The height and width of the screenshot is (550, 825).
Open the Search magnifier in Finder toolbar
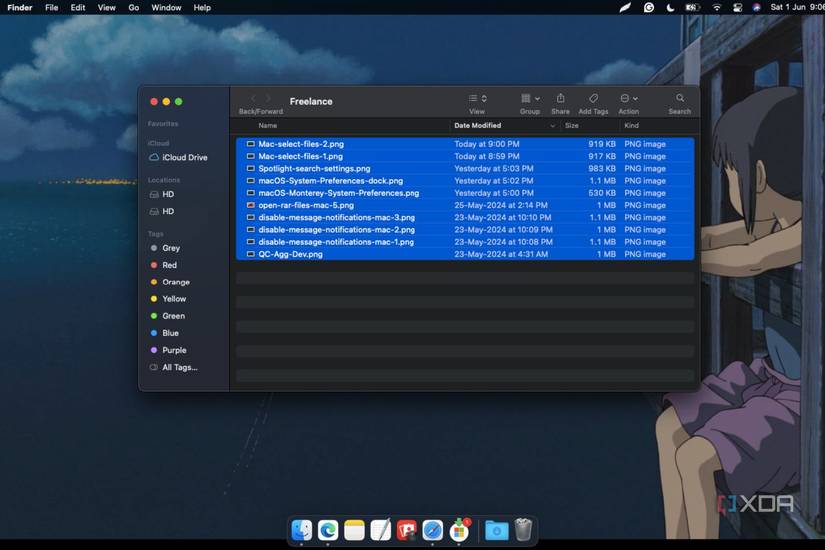point(680,98)
